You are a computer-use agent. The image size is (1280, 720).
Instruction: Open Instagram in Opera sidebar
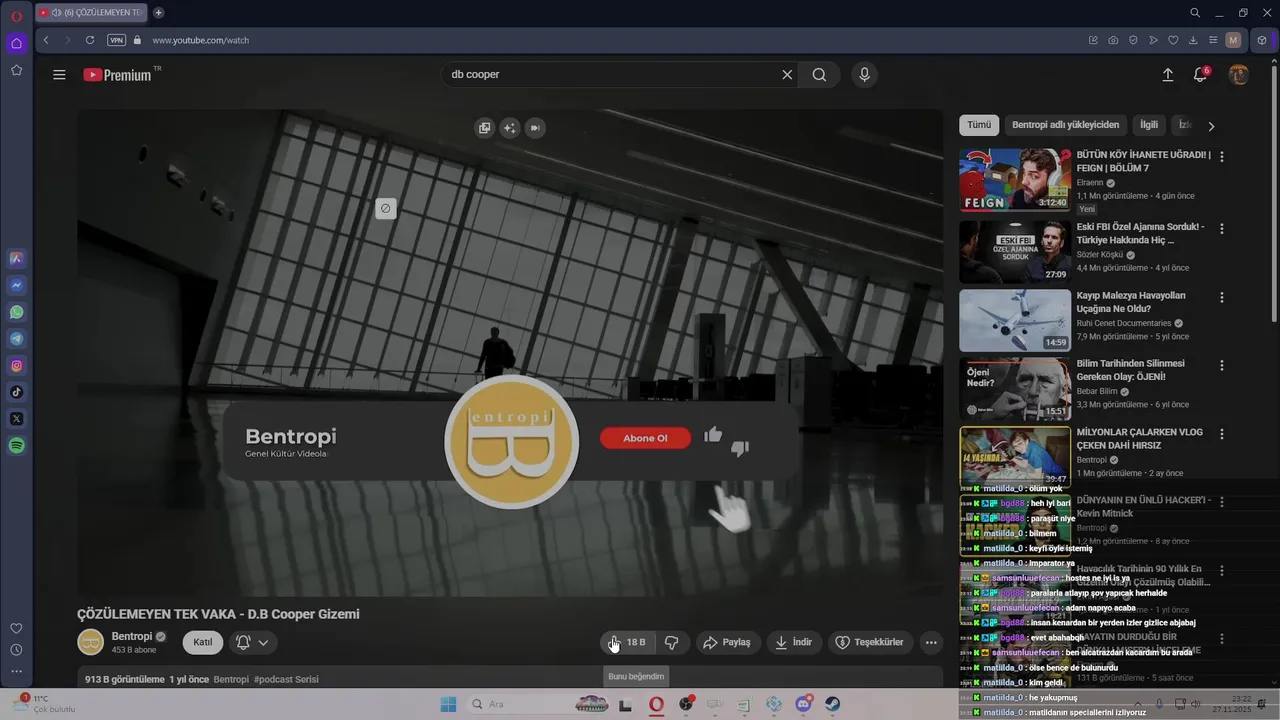[16, 366]
